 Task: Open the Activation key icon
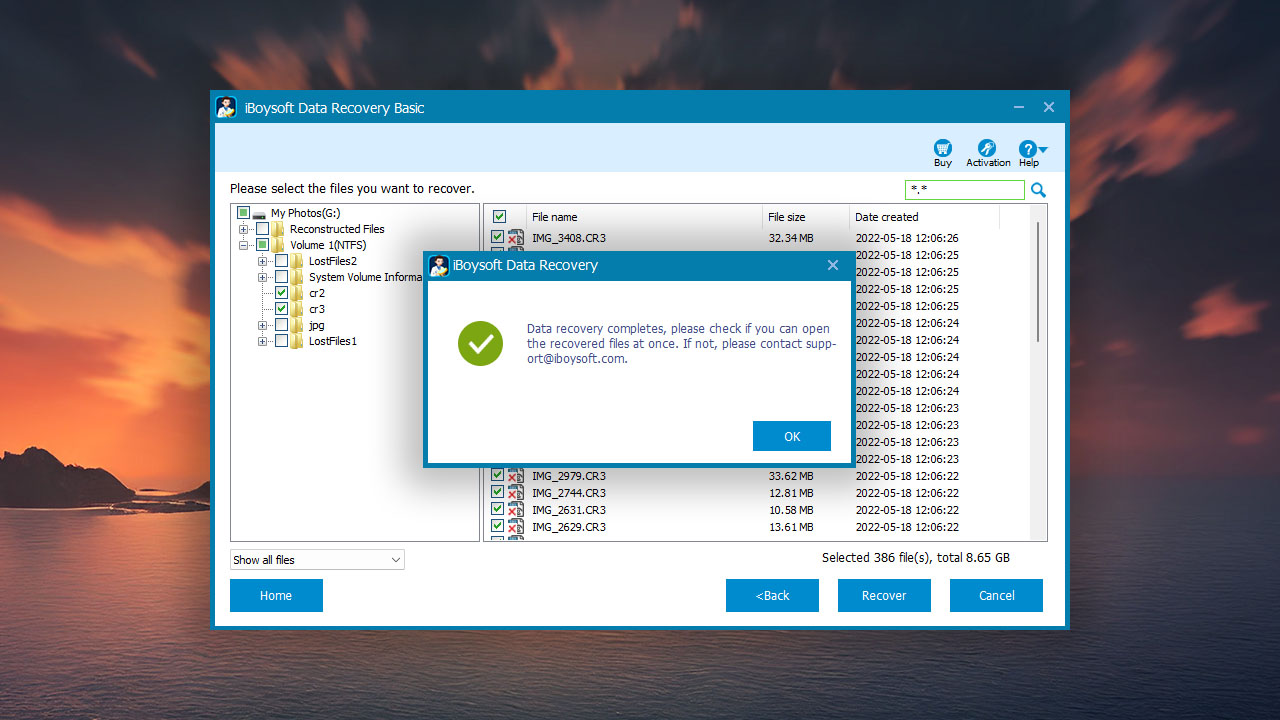pos(987,148)
